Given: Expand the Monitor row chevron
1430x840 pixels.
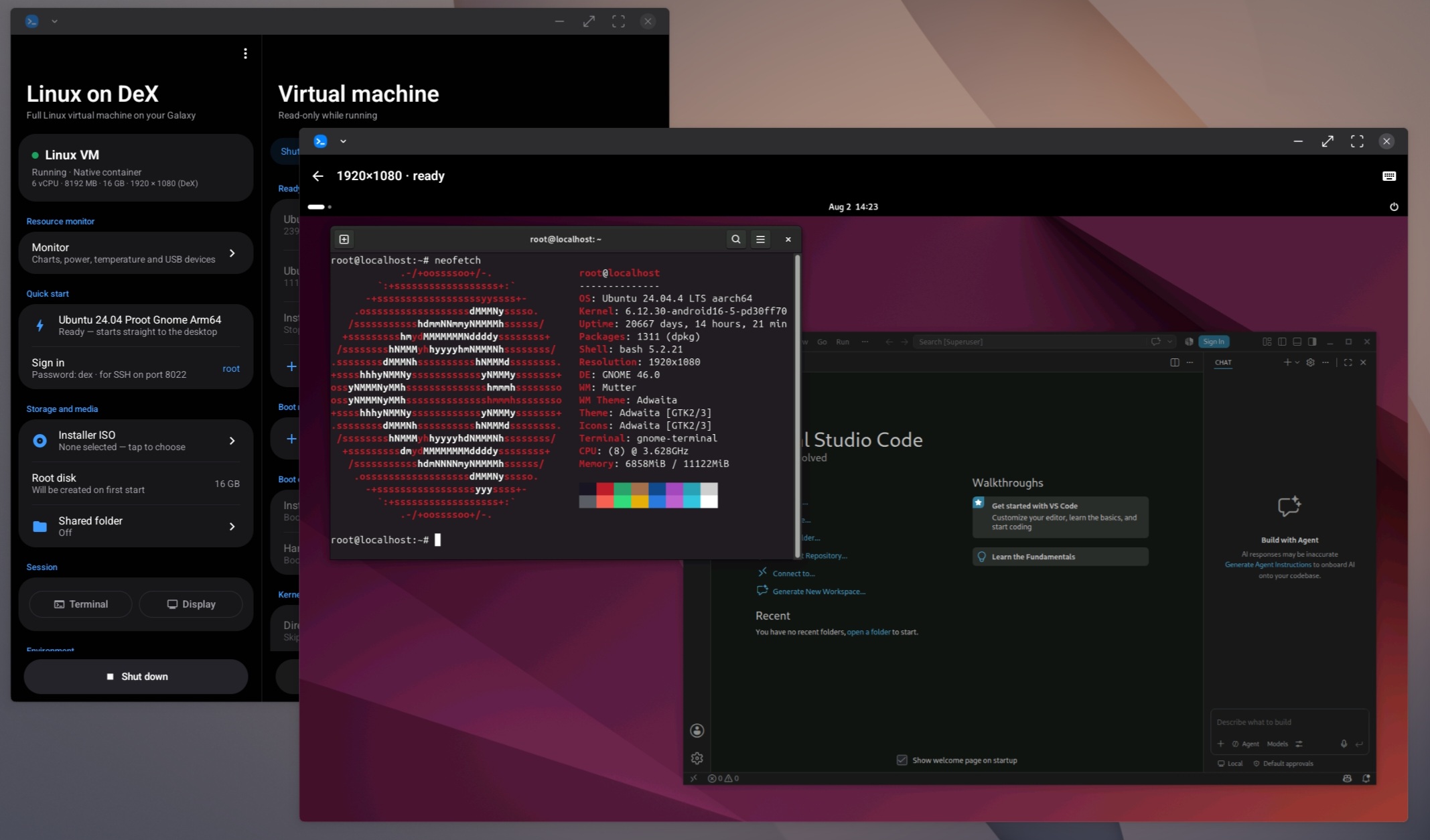Looking at the screenshot, I should tap(232, 253).
